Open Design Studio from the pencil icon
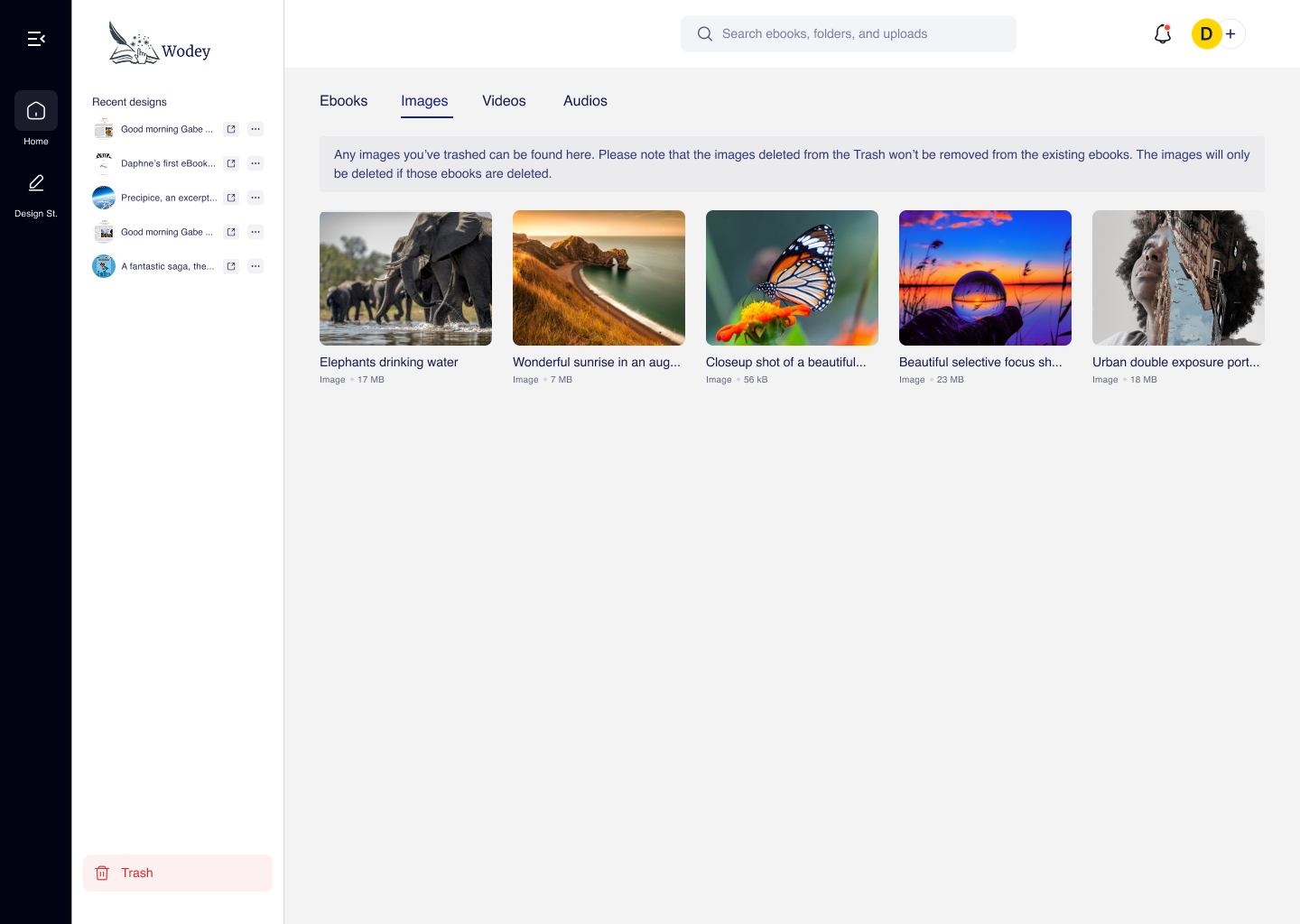Screen dimensions: 1300x924 pos(36,183)
